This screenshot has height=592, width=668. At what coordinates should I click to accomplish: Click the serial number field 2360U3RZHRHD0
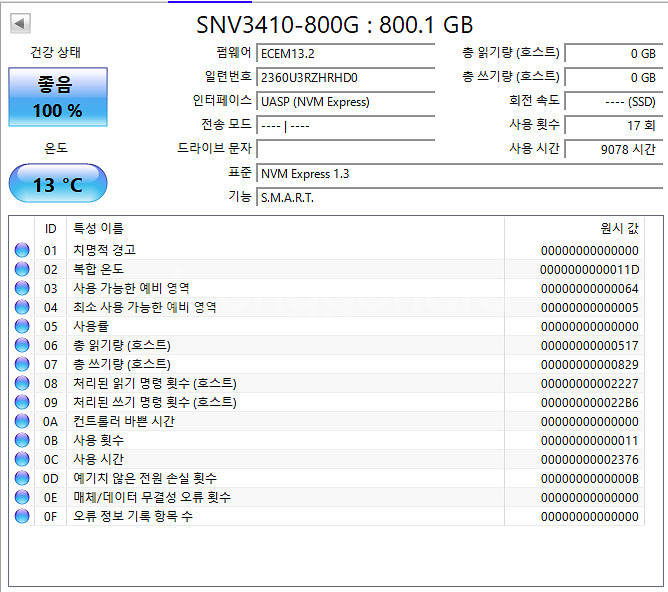[346, 78]
